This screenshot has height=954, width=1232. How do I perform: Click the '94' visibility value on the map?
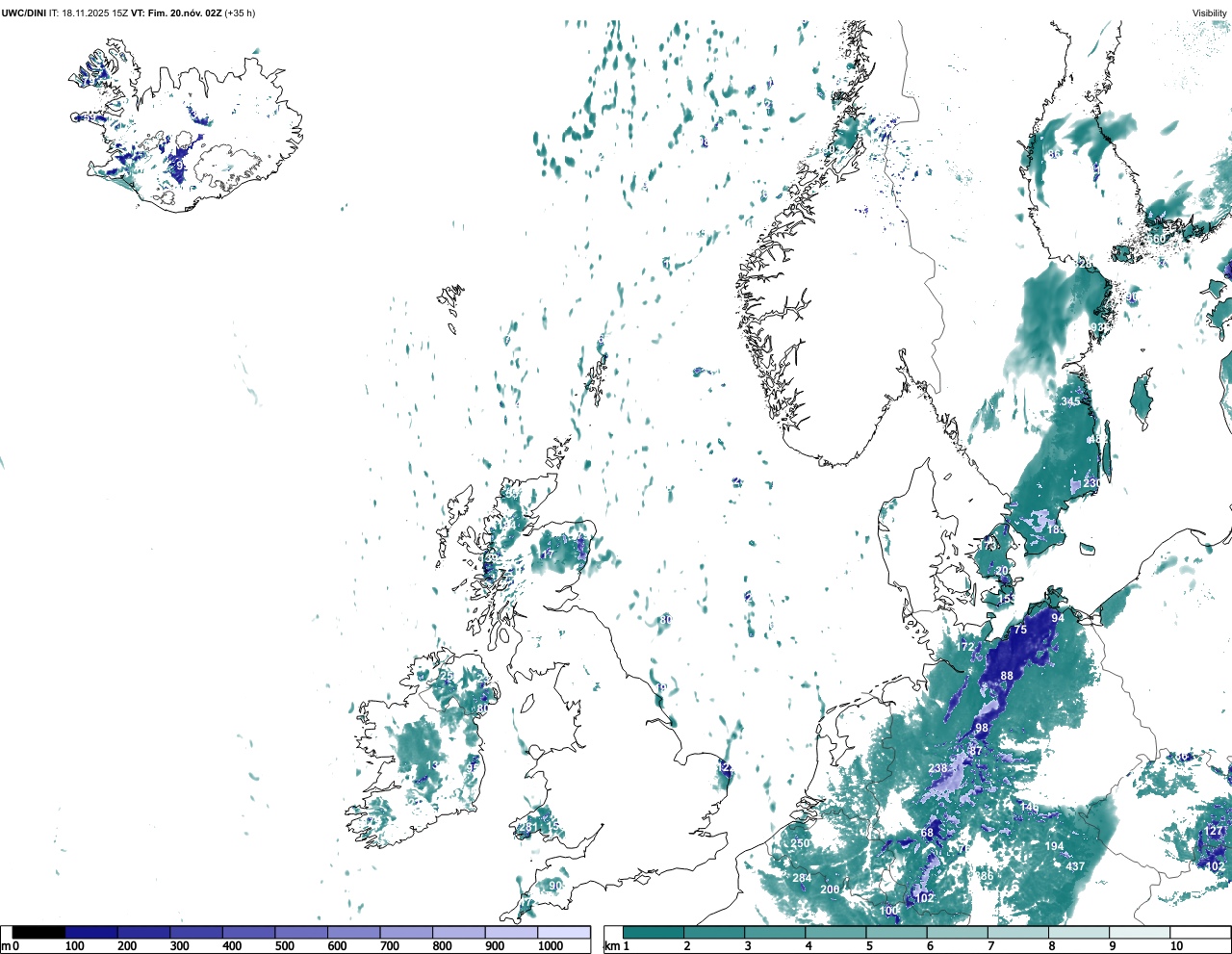[x=1057, y=618]
